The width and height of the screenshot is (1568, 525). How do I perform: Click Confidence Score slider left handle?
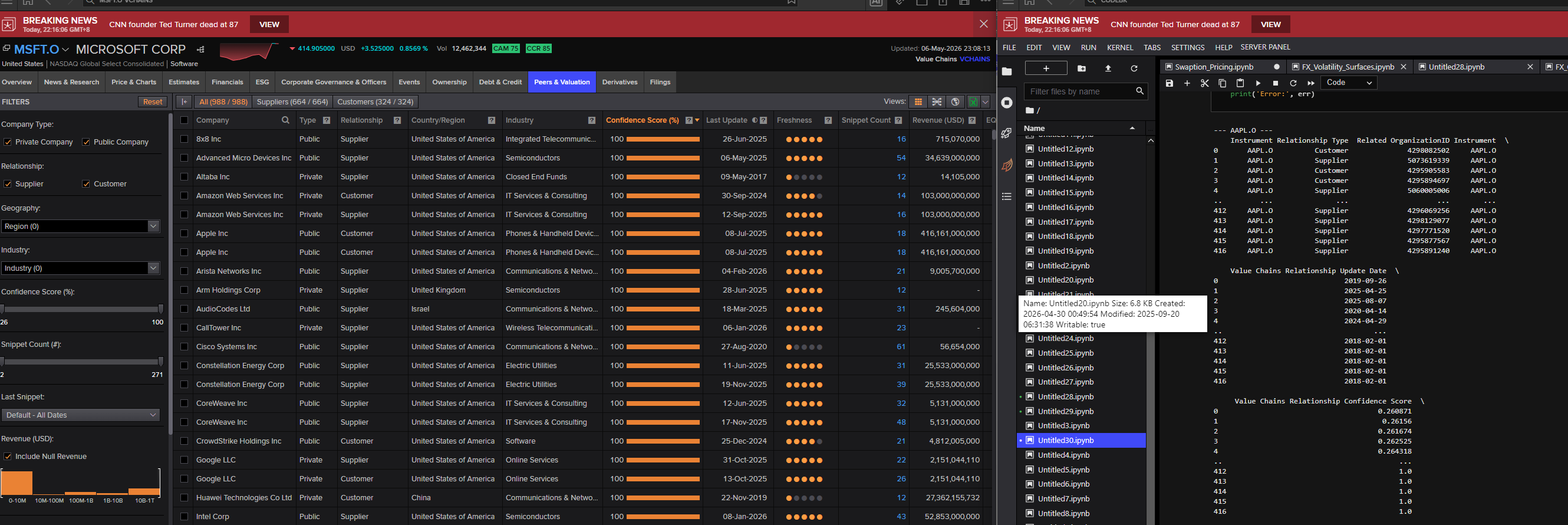[2, 310]
